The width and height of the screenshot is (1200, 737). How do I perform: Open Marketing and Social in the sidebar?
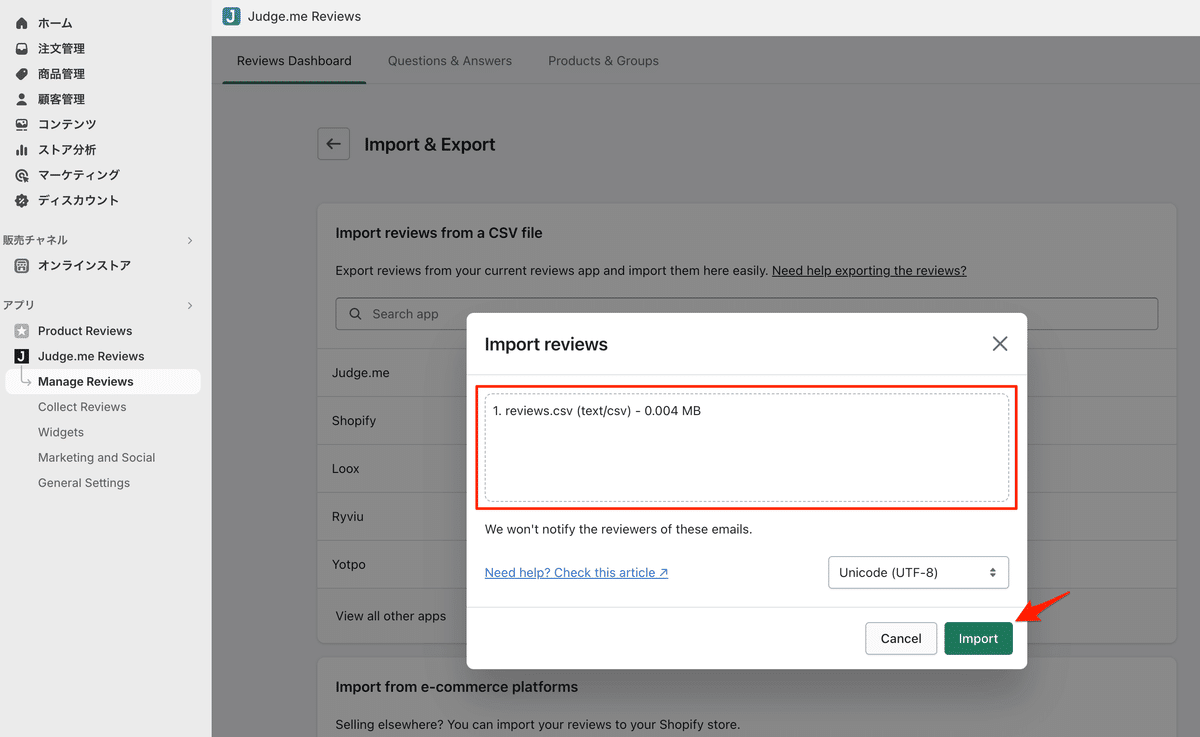coord(97,458)
